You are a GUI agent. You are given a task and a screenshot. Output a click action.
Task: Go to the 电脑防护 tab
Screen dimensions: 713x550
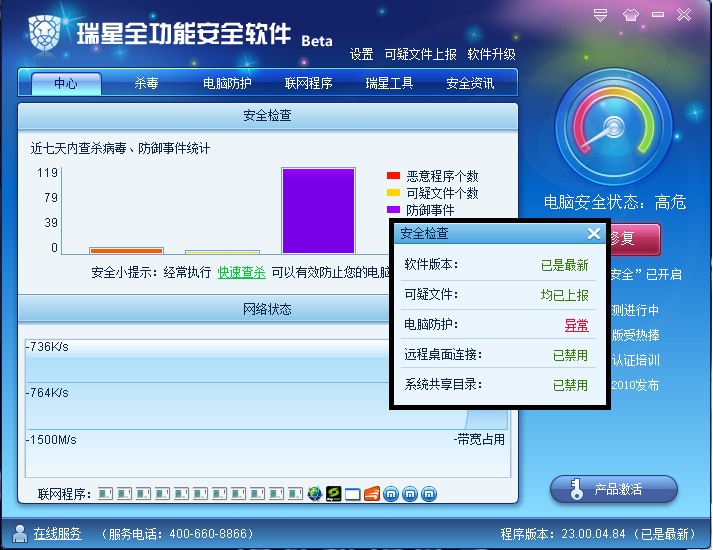(227, 83)
